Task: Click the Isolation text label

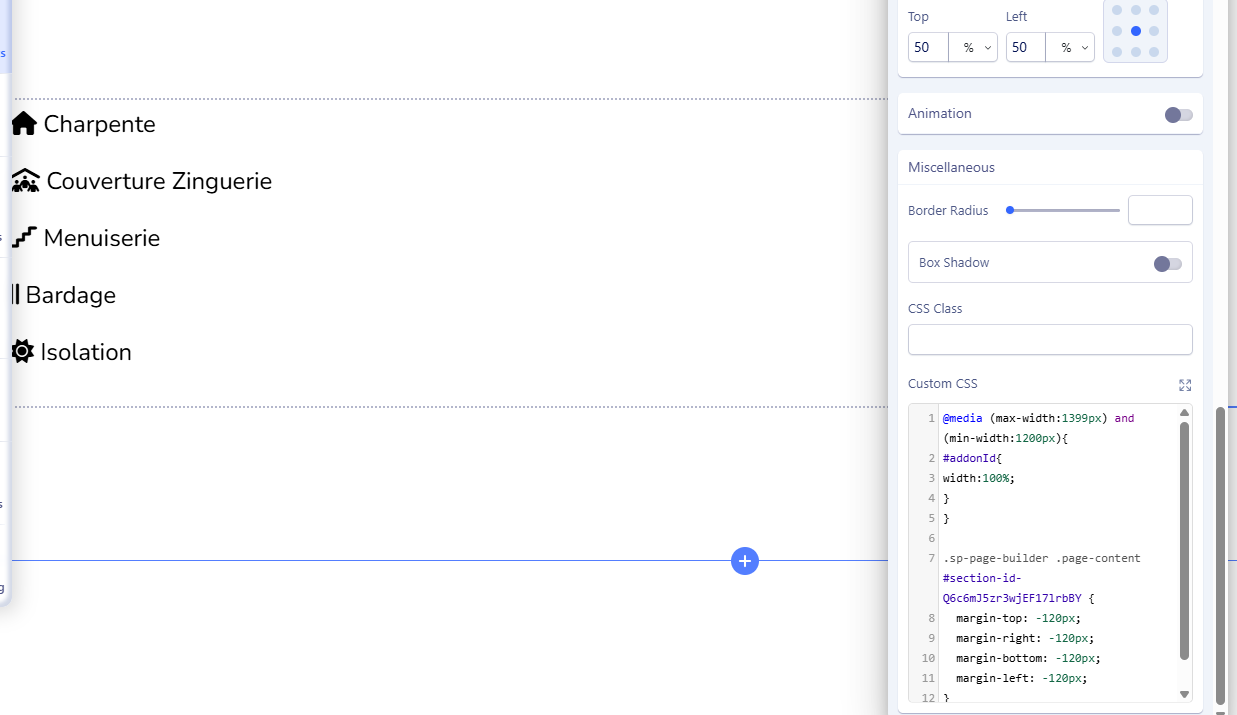Action: 86,352
